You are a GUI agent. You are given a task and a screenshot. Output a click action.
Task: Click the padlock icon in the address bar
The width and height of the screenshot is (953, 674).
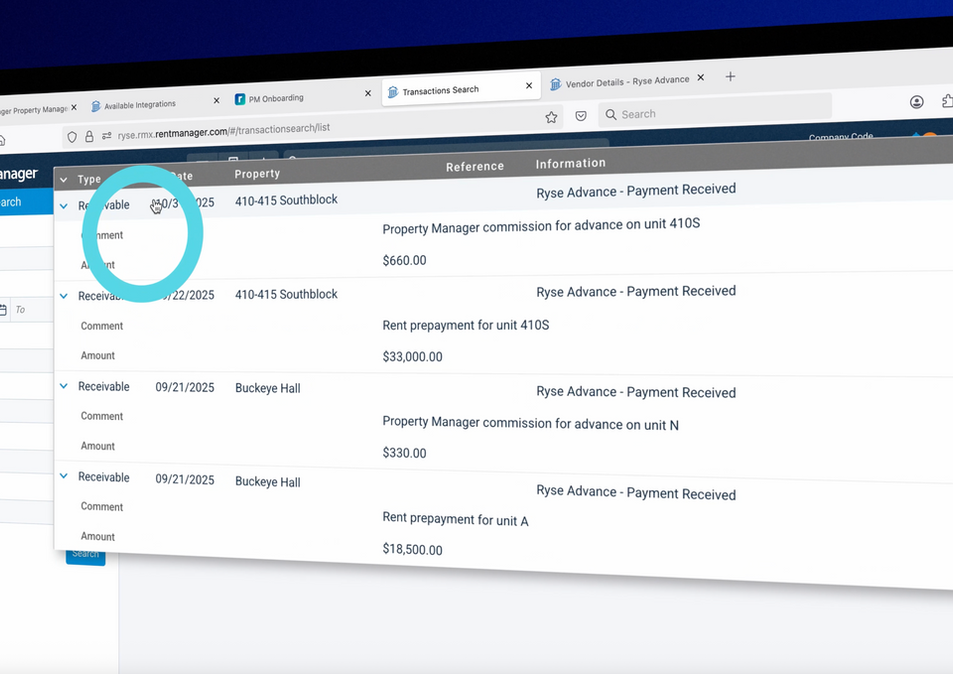click(90, 133)
